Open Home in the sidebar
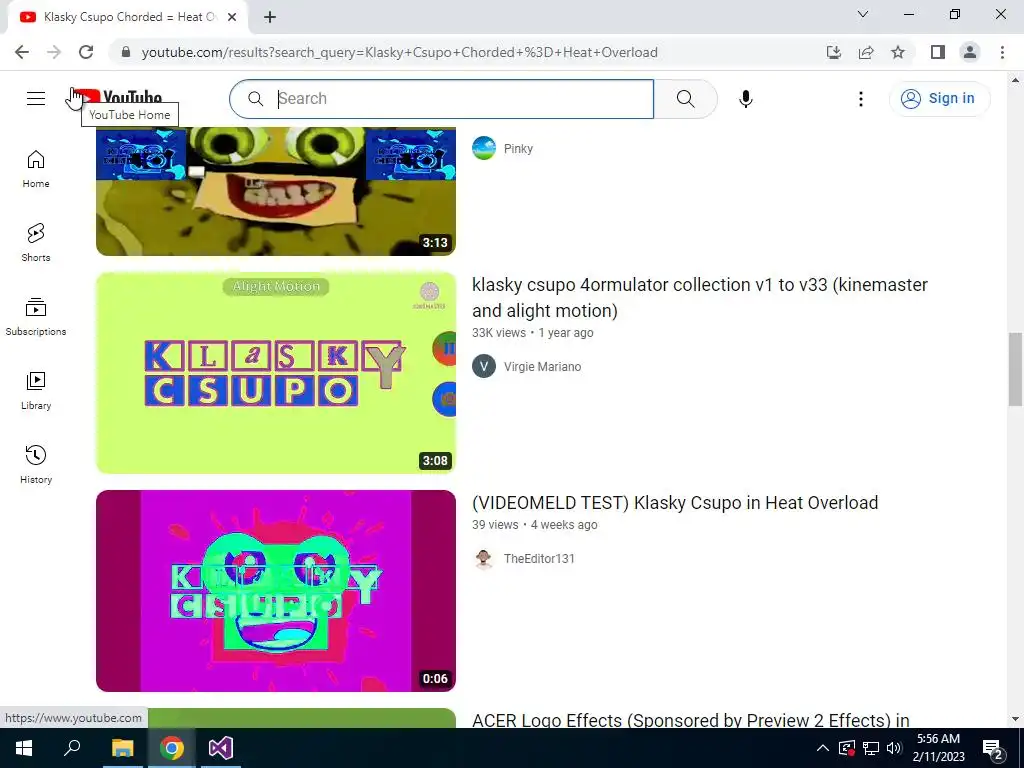Image resolution: width=1024 pixels, height=768 pixels. (36, 169)
